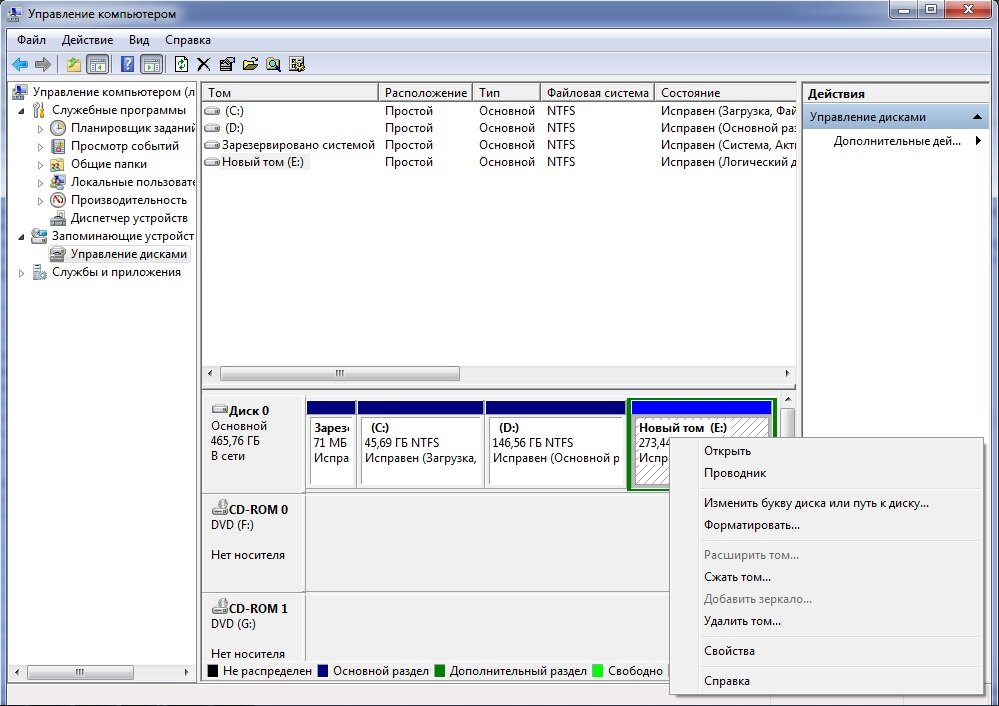Open the Файл menu
This screenshot has height=706, width=999.
click(31, 40)
